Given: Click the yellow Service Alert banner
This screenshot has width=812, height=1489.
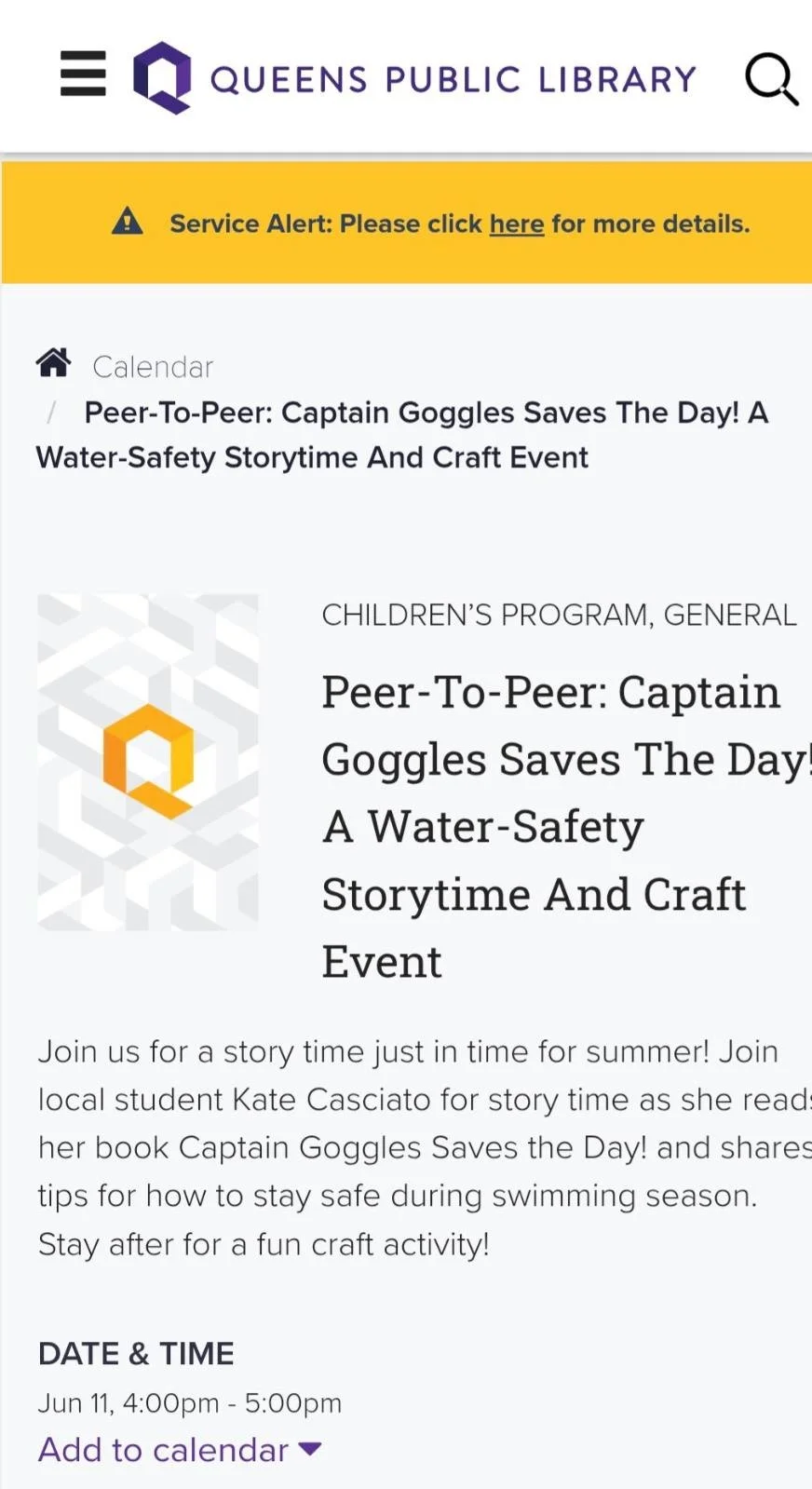Looking at the screenshot, I should (407, 223).
